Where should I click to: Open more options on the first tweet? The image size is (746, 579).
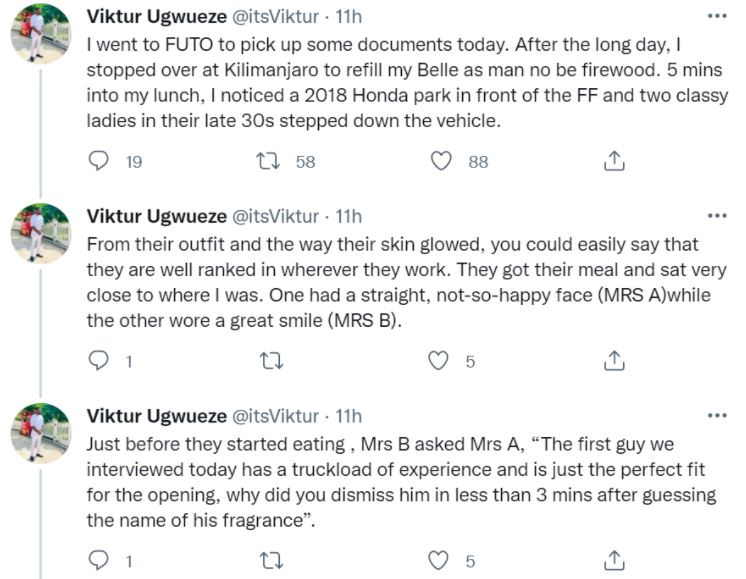tap(717, 17)
